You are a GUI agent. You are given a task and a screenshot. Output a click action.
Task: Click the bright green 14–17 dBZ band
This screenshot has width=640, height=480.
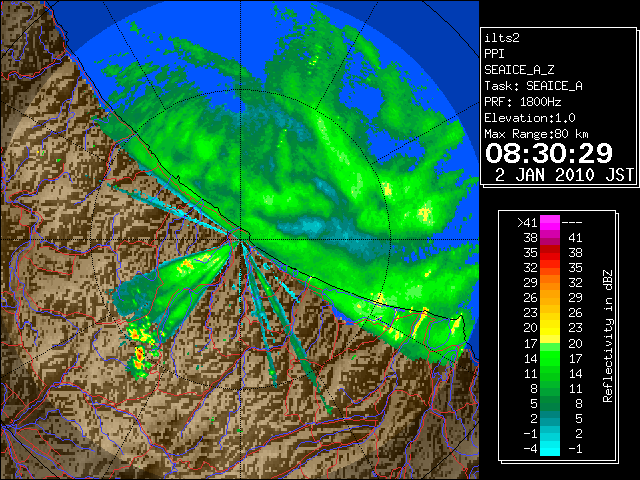550,358
